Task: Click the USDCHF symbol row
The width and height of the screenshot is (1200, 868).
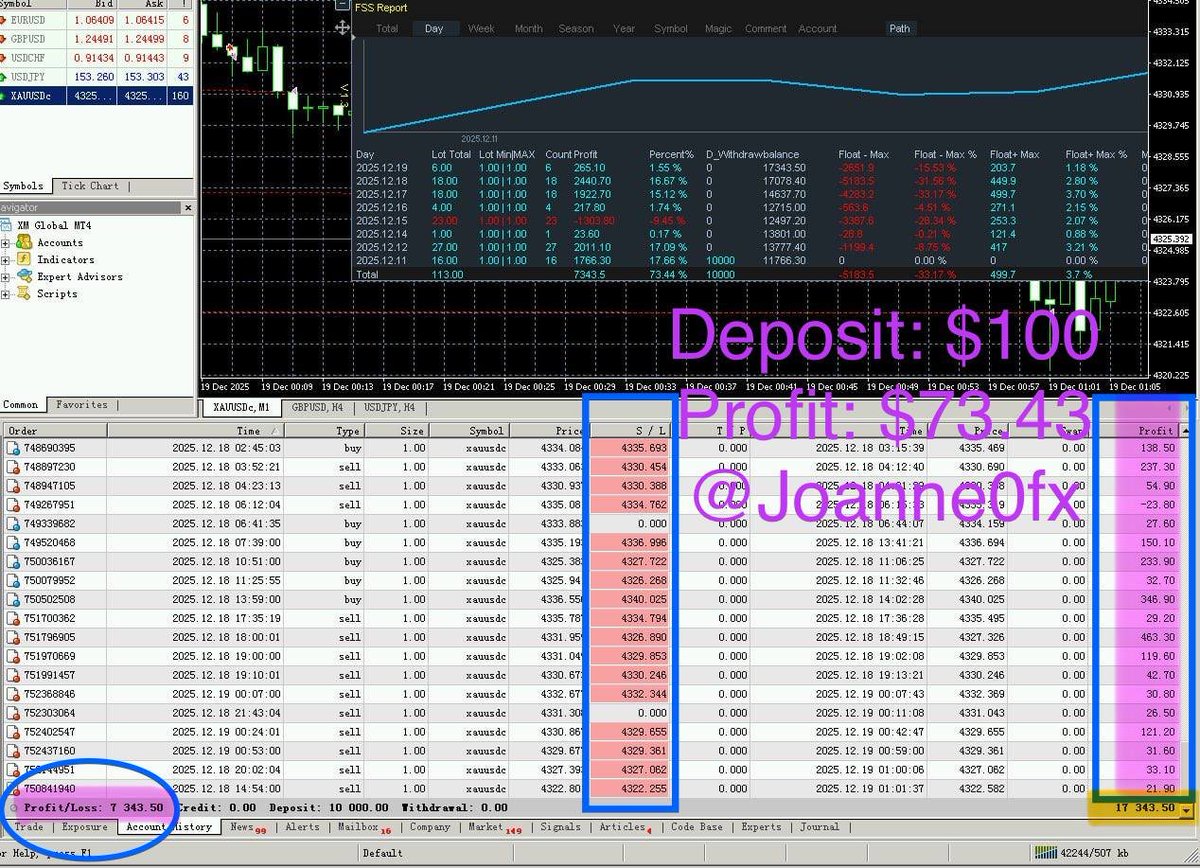Action: 97,58
